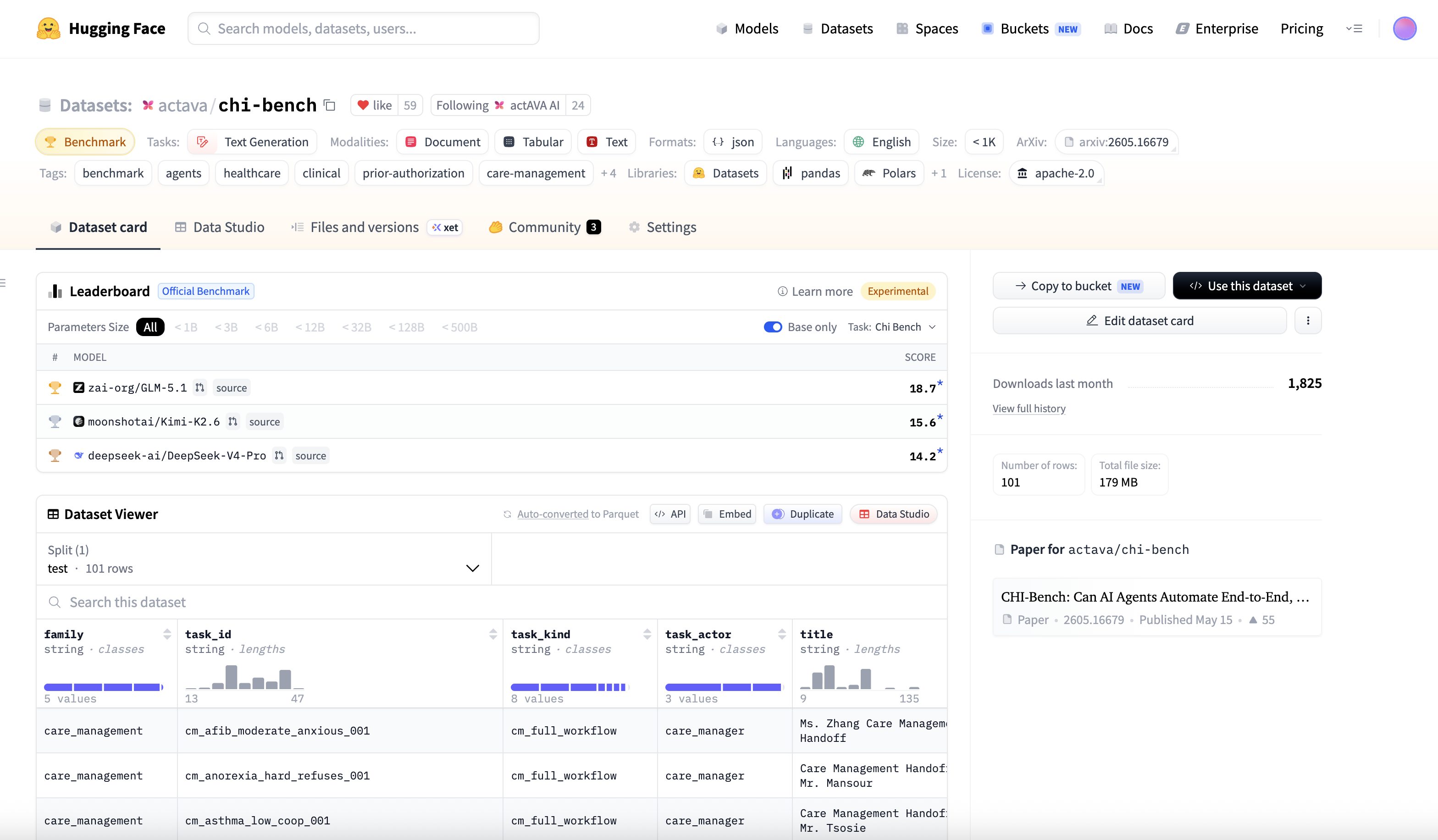Screen dimensions: 1438x840
Task: Open the Community tab
Action: click(545, 227)
